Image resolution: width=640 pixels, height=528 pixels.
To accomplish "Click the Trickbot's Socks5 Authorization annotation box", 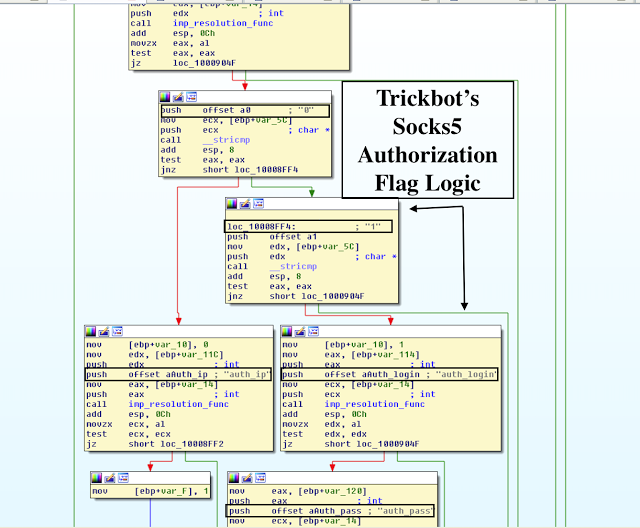I will 428,140.
